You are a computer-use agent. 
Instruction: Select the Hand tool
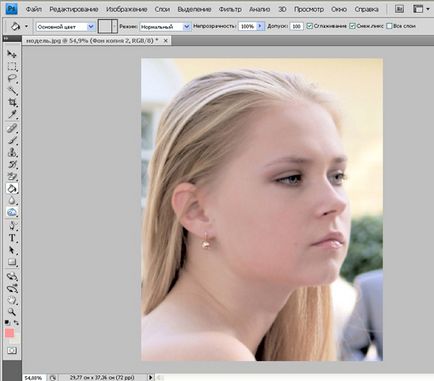pos(12,300)
